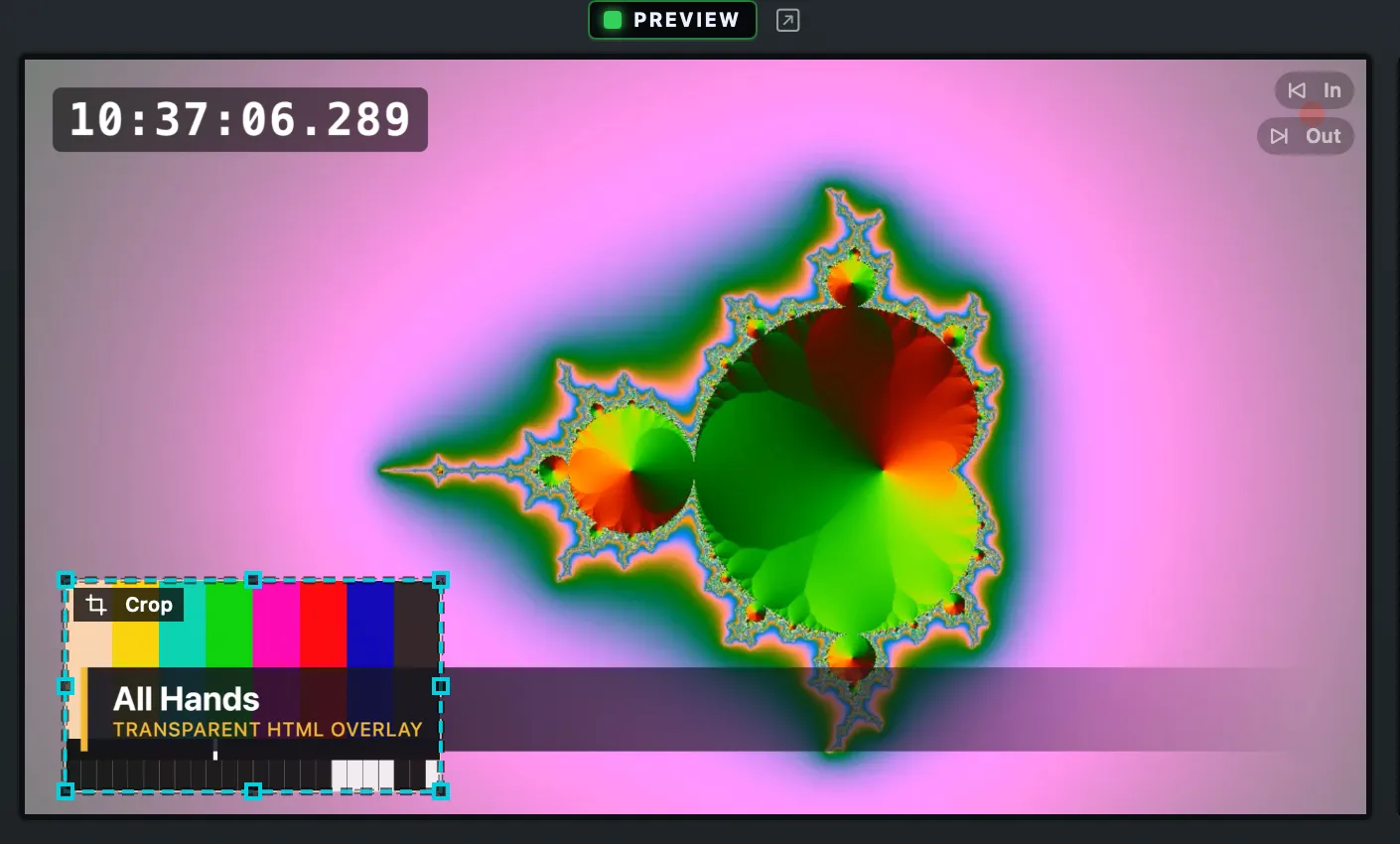Click the pop-out preview window icon

coord(787,20)
